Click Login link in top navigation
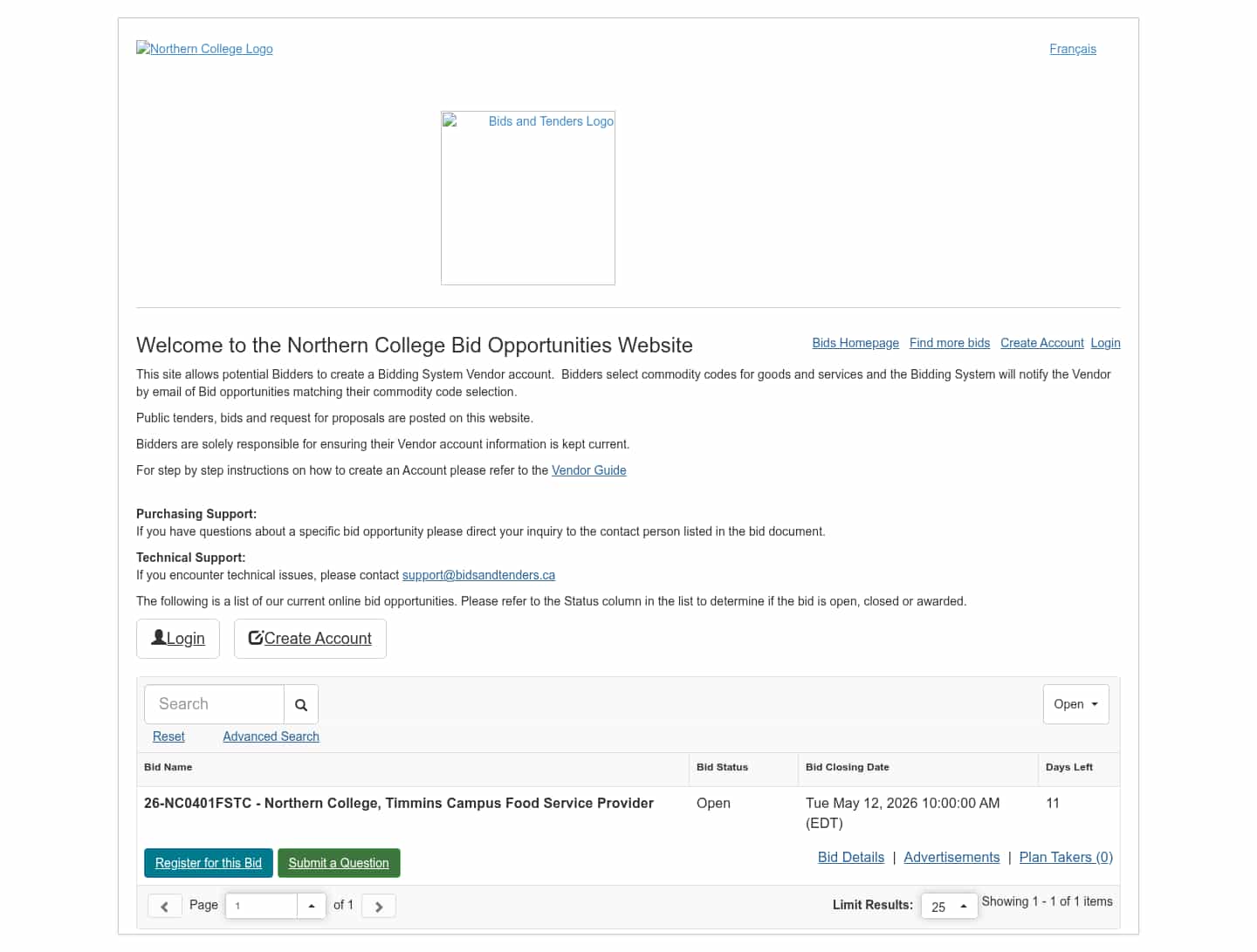The image size is (1257, 952). [x=1106, y=343]
